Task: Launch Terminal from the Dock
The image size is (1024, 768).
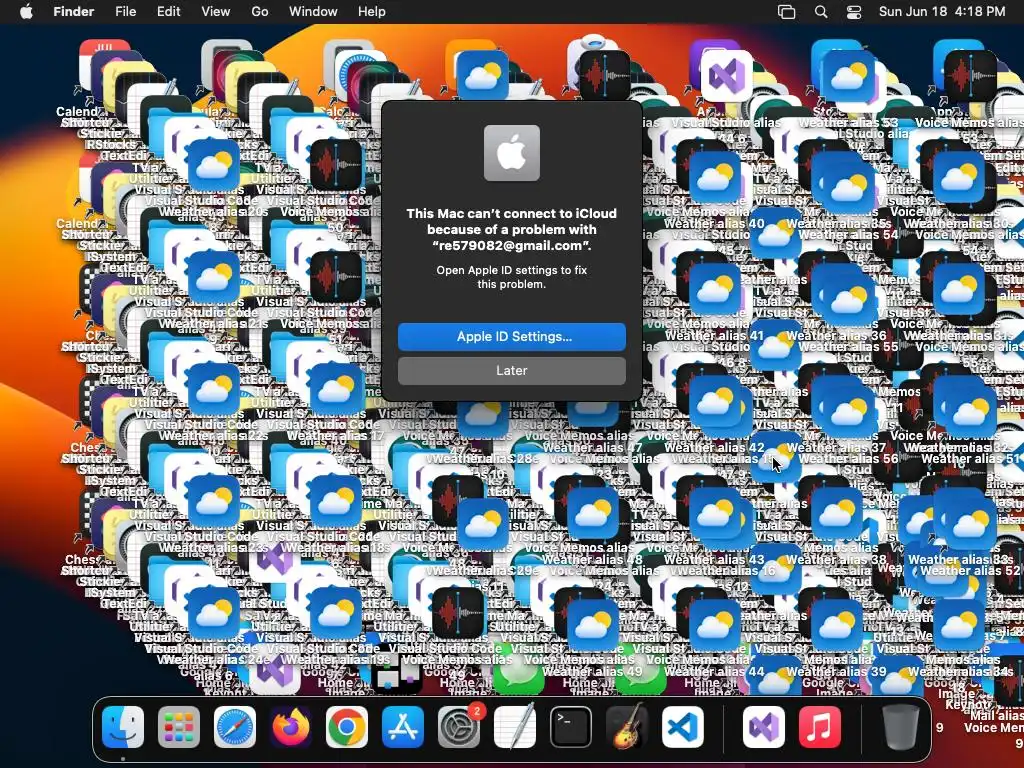Action: pyautogui.click(x=571, y=727)
